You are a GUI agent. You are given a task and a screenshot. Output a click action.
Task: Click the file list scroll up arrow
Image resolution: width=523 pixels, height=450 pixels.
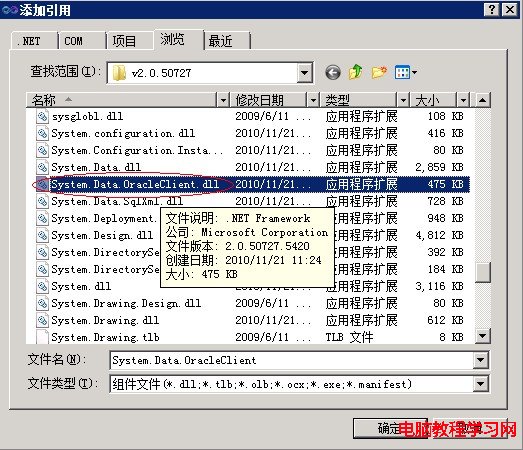pyautogui.click(x=482, y=100)
